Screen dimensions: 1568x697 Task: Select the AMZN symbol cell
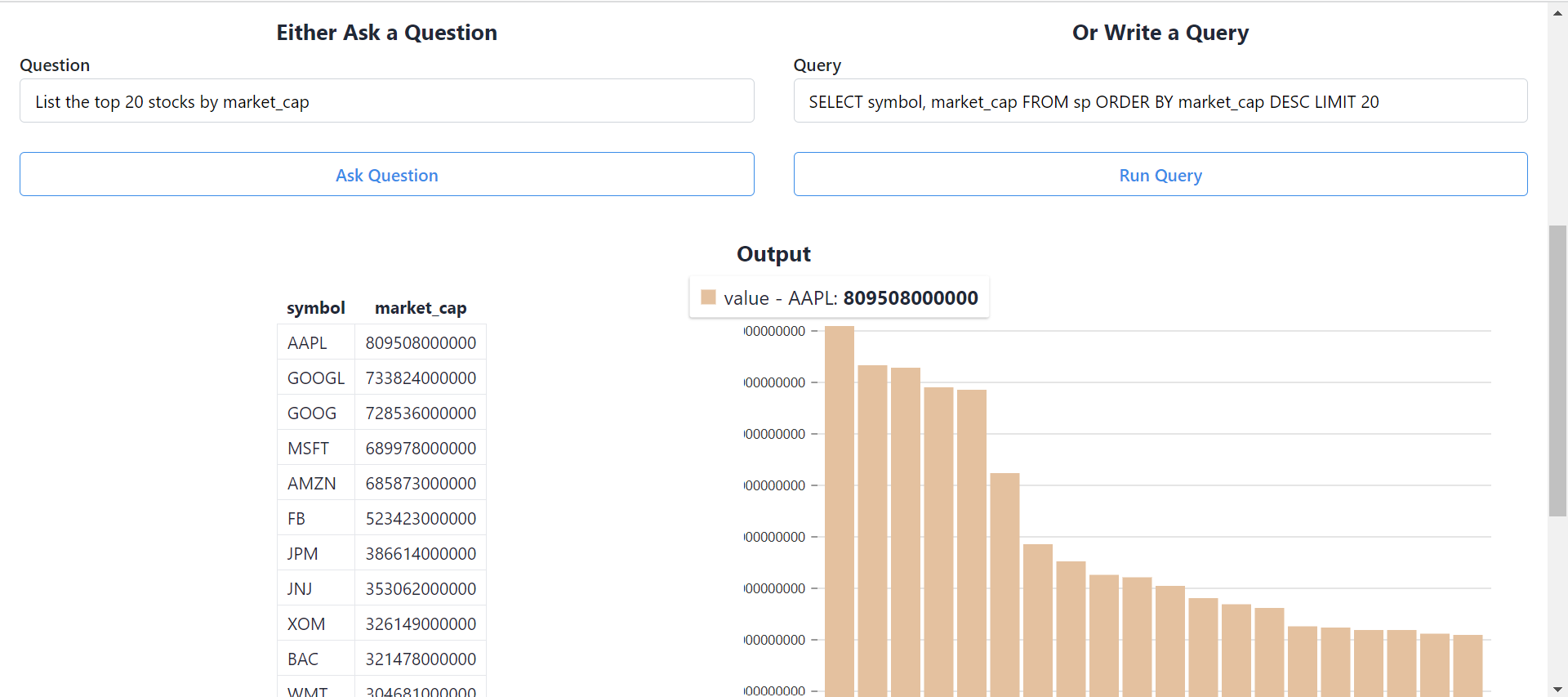pos(316,483)
